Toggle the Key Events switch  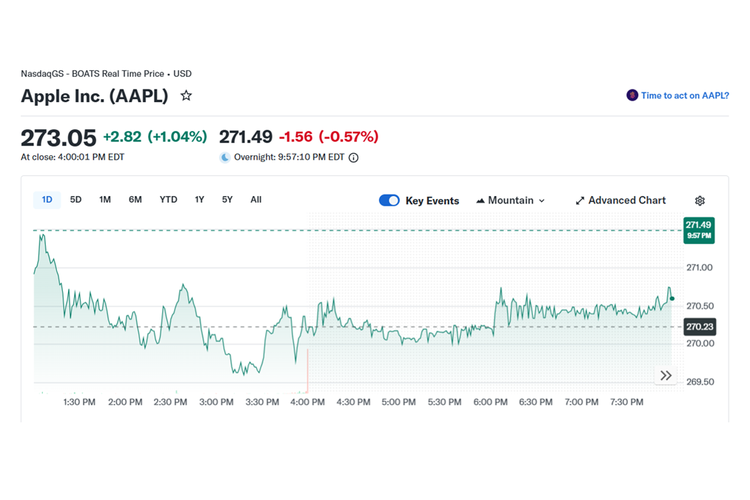click(x=389, y=200)
